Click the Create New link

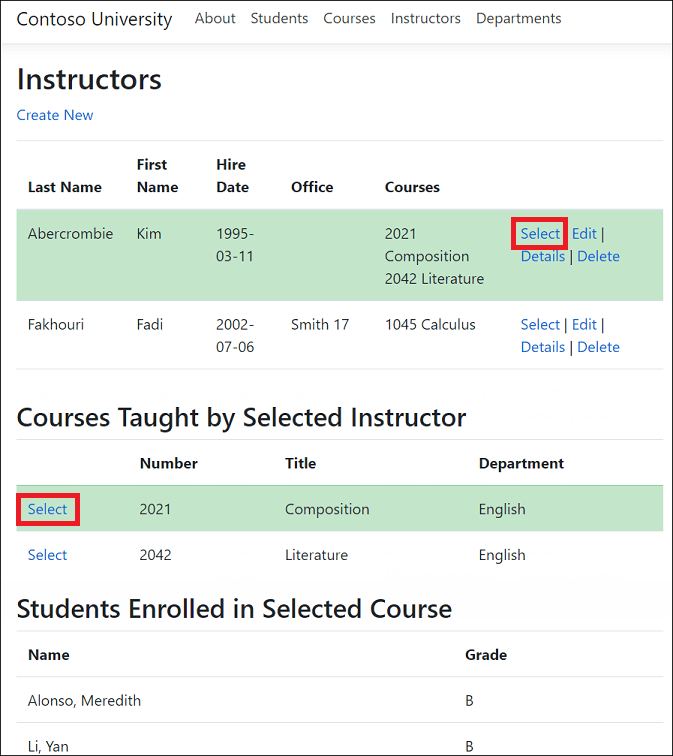[55, 115]
